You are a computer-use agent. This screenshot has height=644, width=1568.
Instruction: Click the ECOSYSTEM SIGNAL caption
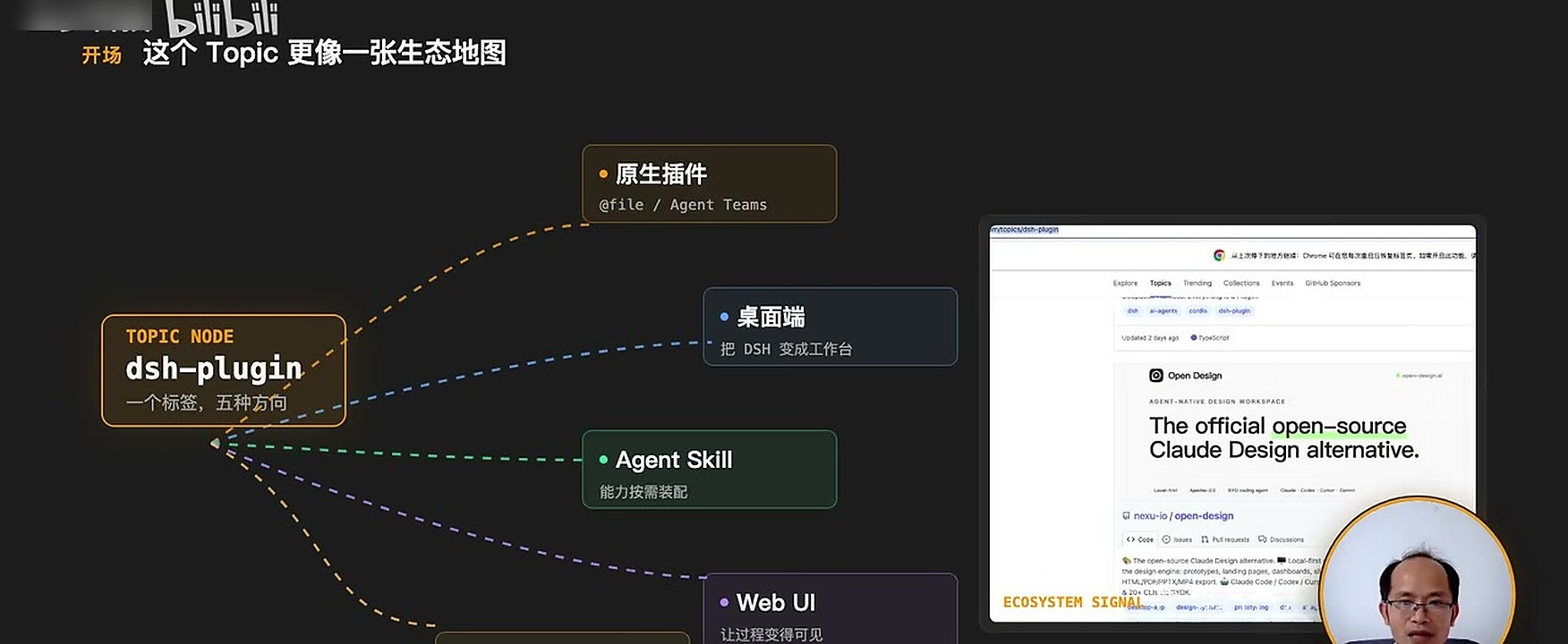click(1072, 602)
